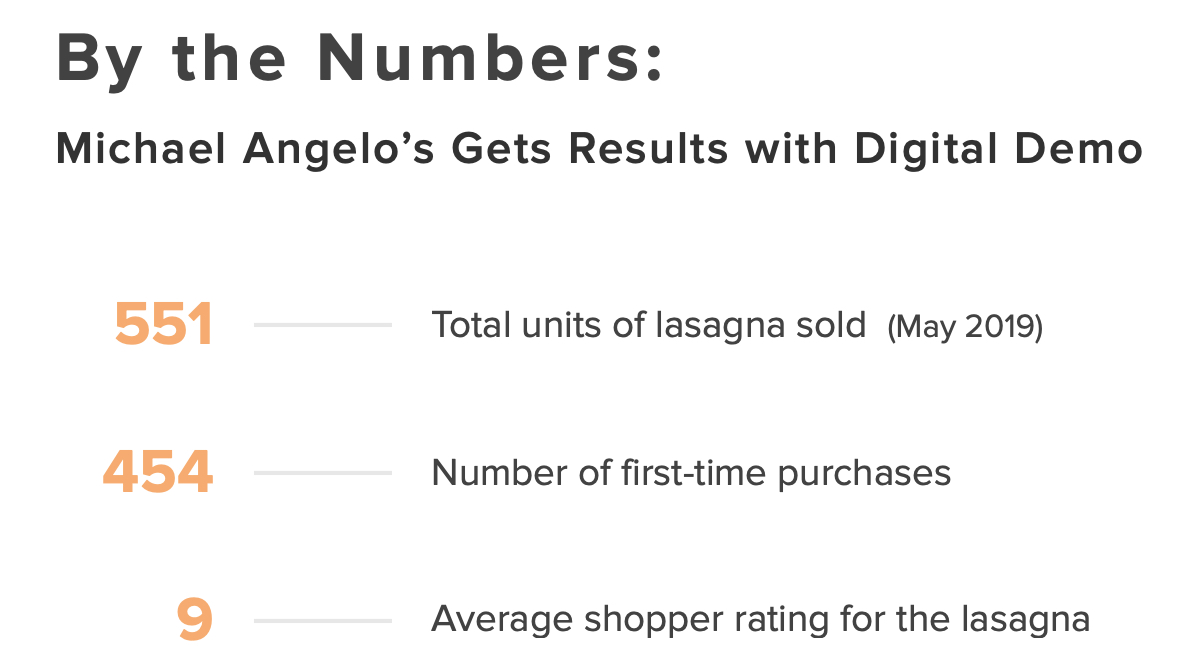1196x646 pixels.
Task: Click the gray line beside 551
Action: tap(322, 325)
